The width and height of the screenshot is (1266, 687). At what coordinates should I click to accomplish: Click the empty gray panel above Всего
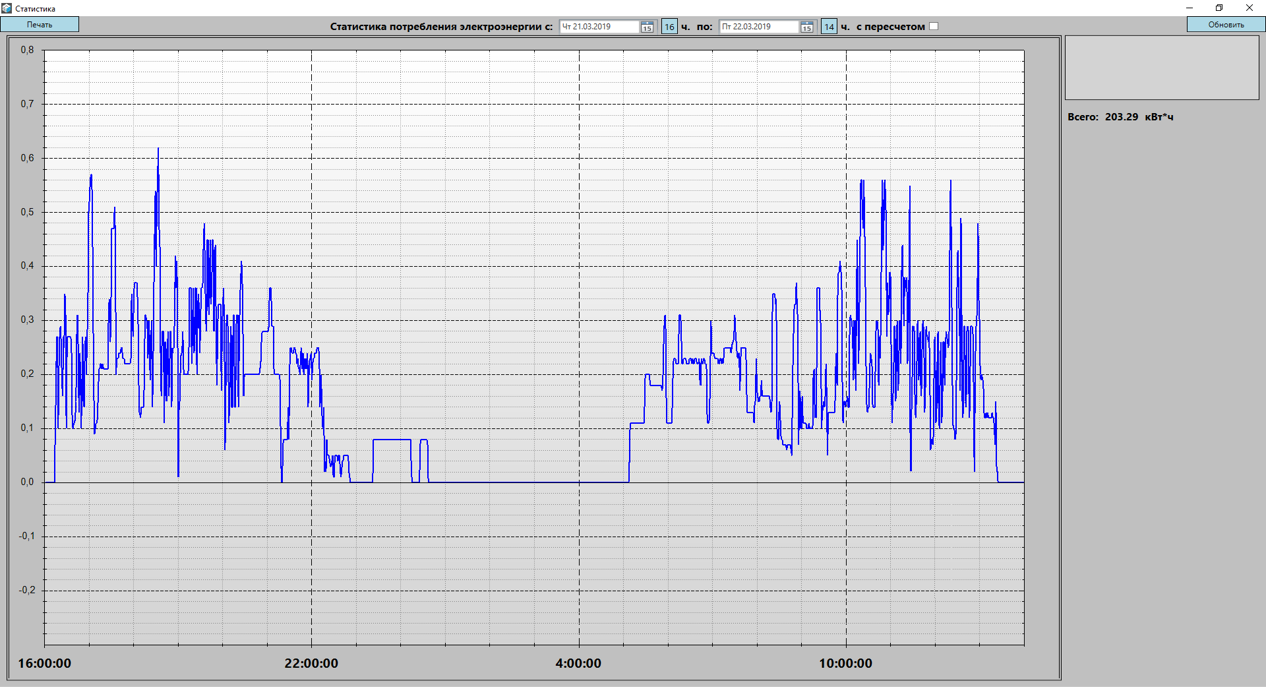(x=1161, y=68)
